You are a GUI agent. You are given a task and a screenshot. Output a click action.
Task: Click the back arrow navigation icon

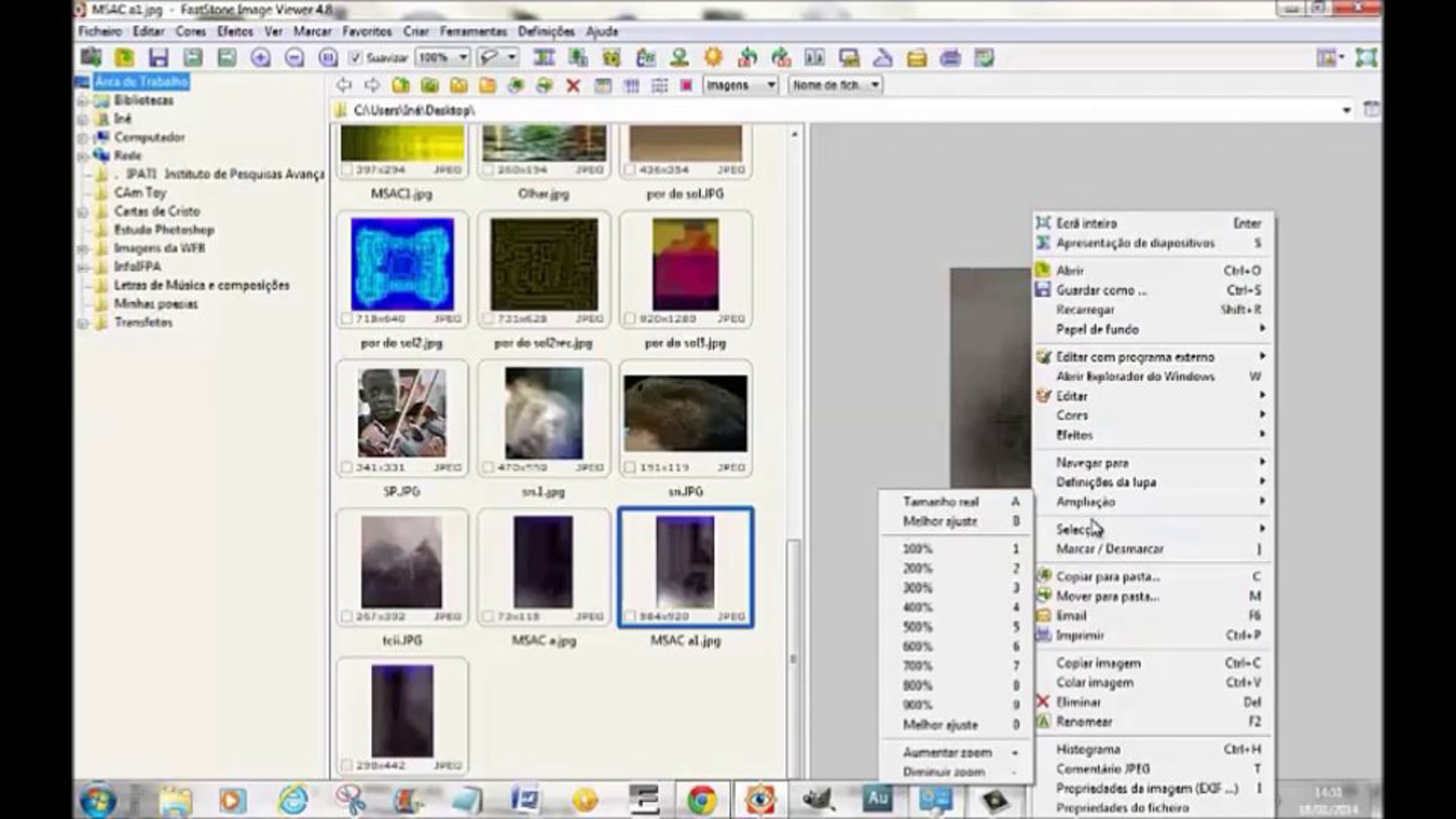point(344,85)
